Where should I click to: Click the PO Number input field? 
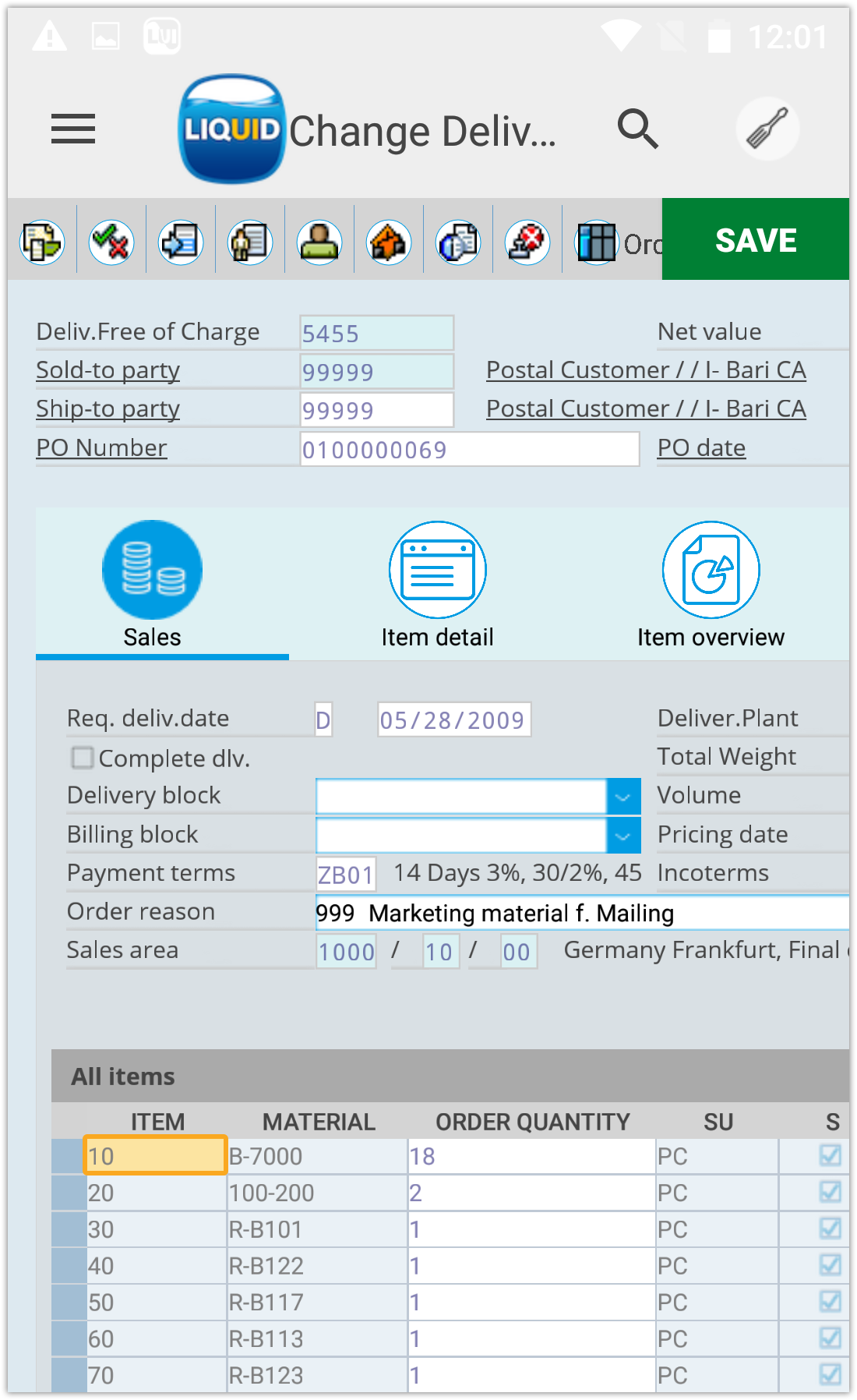469,449
